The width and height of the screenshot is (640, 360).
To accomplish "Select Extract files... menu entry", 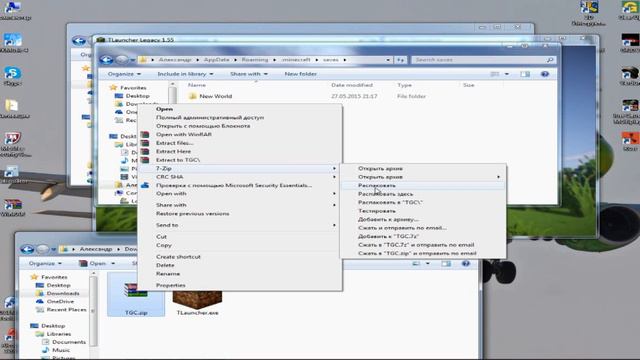I will pos(175,143).
